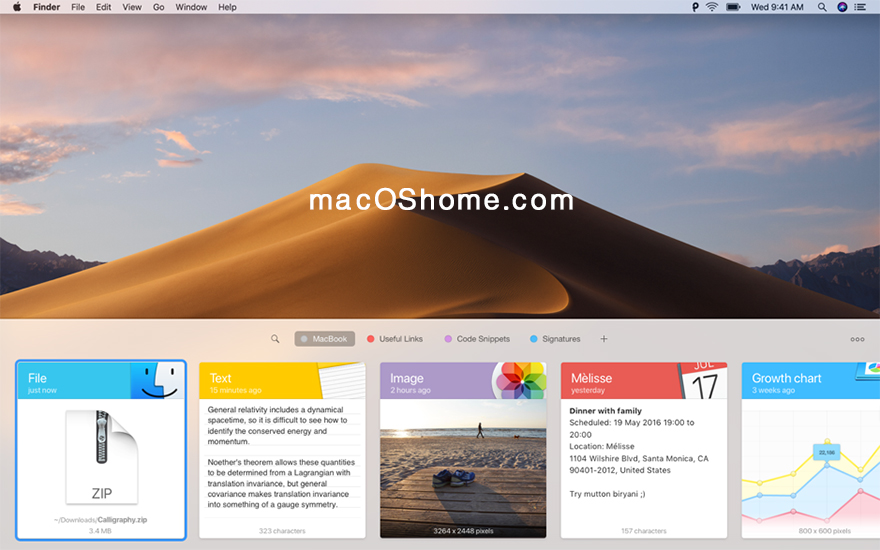The image size is (880, 550).
Task: Open the Go menu
Action: [159, 7]
